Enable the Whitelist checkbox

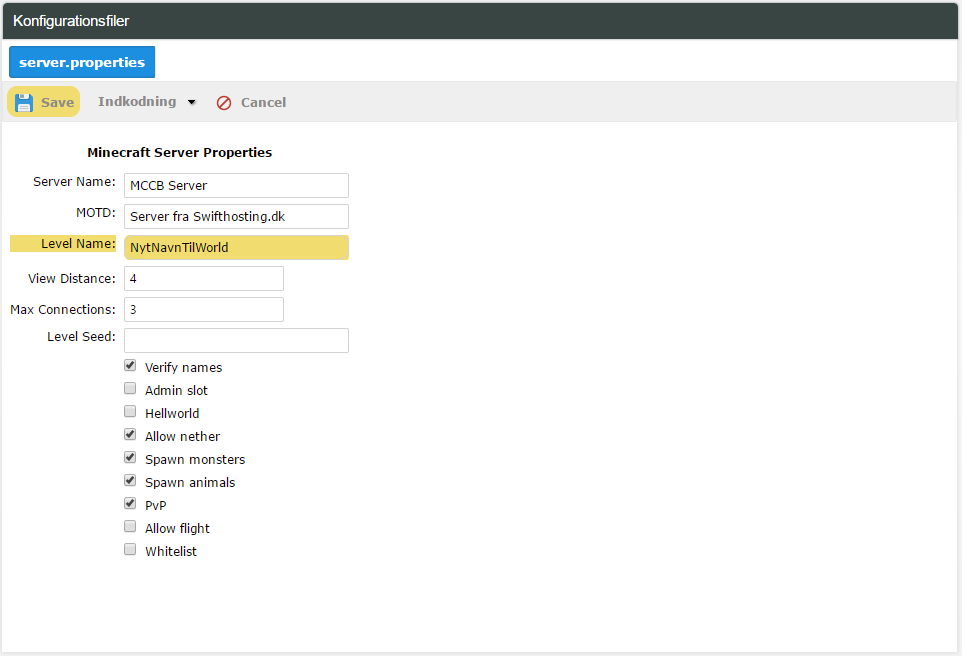click(x=130, y=549)
